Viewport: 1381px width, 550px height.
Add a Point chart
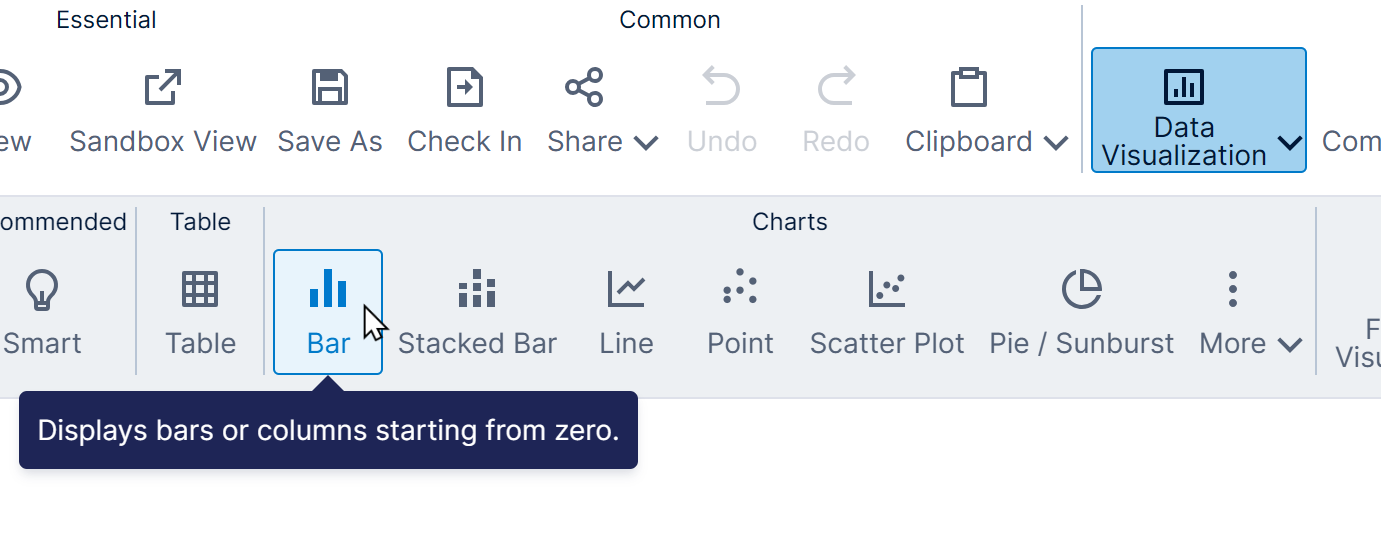click(x=740, y=311)
